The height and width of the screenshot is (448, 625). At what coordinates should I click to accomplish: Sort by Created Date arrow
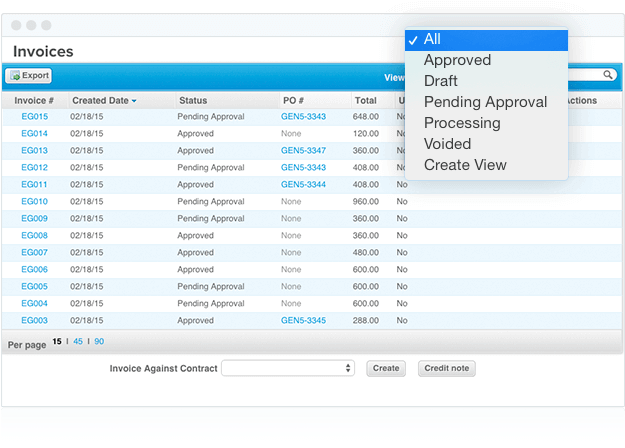coord(134,101)
